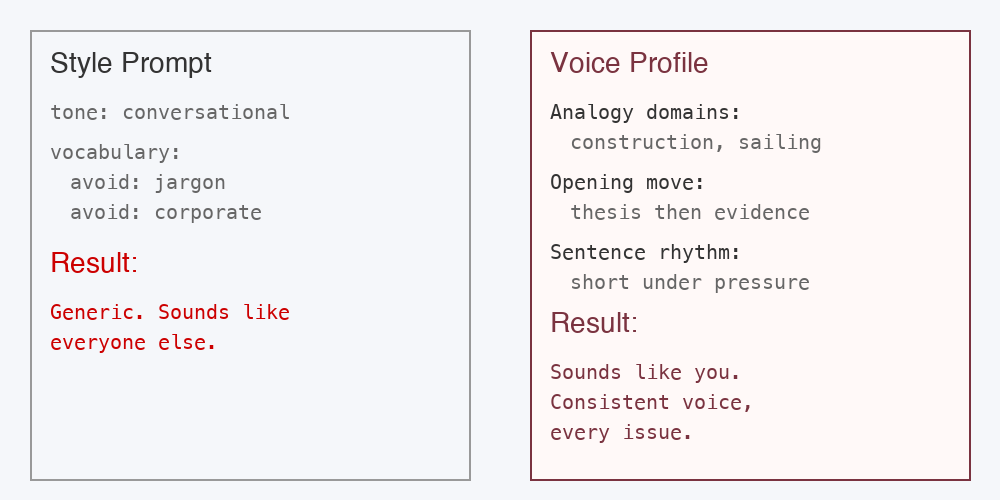
Task: Click the Voice Profile heading
Action: tap(629, 63)
